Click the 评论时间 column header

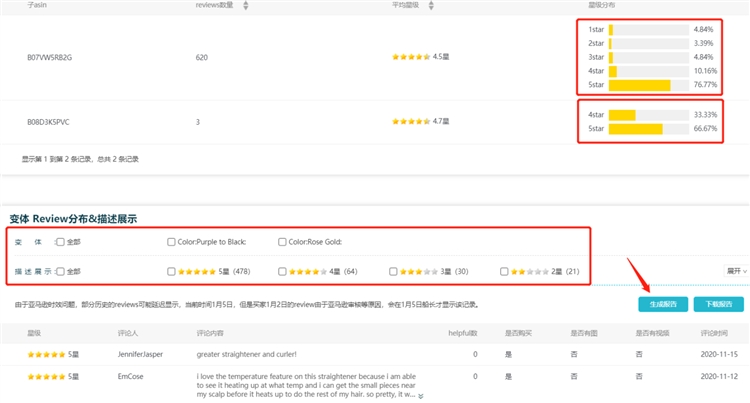(x=714, y=333)
